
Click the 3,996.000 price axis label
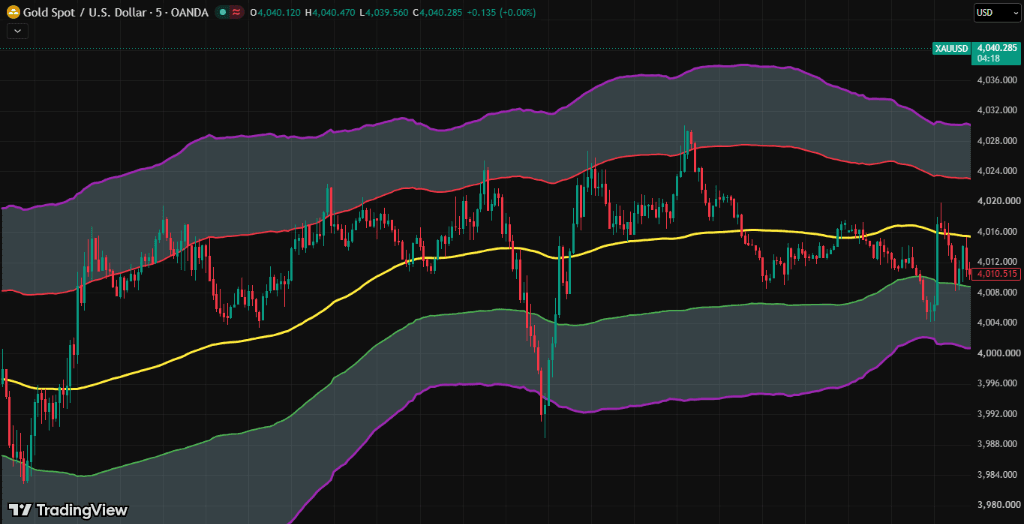pyautogui.click(x=997, y=384)
